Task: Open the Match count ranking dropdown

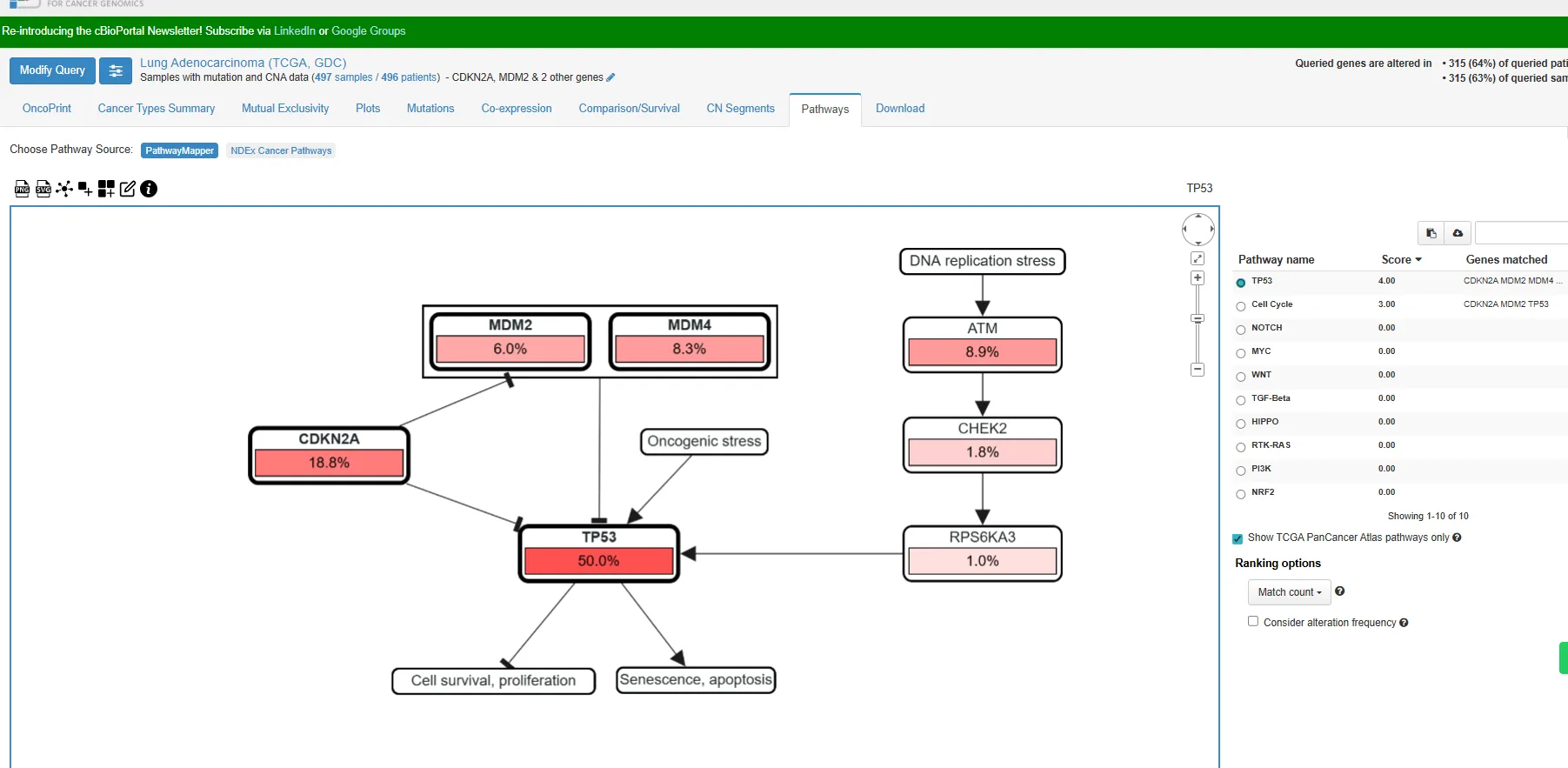Action: pos(1289,592)
